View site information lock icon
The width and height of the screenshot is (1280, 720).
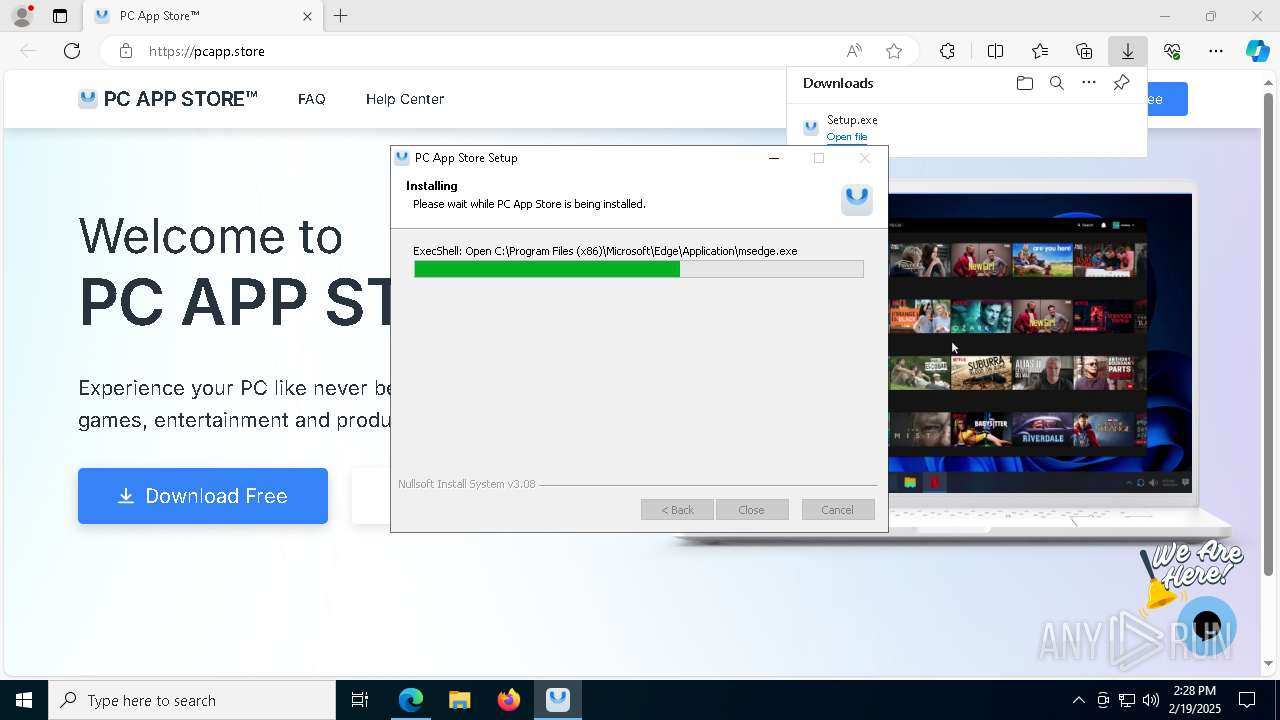coord(126,51)
